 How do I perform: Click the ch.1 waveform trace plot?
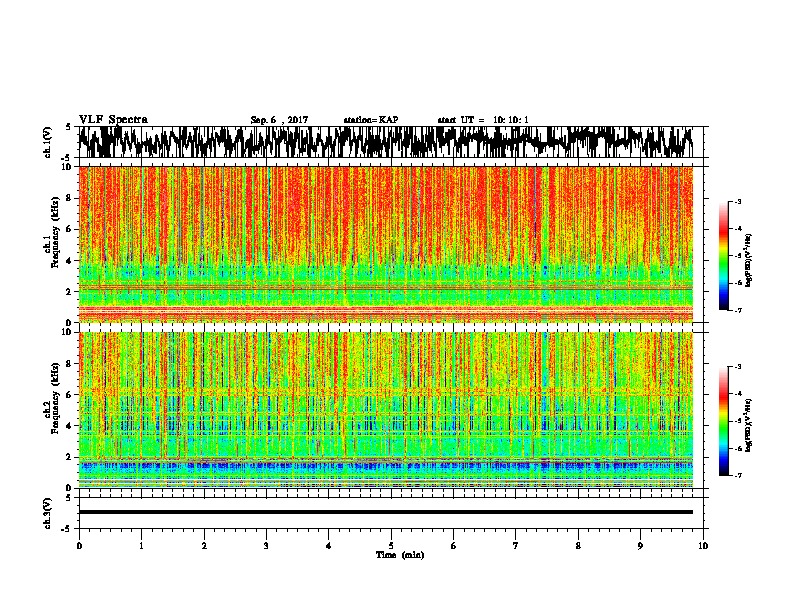point(385,142)
